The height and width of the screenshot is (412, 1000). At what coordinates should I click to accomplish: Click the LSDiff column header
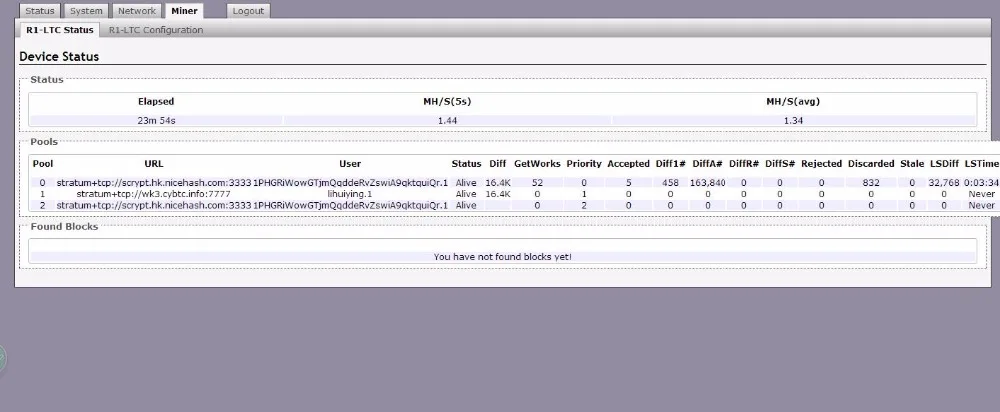click(944, 164)
